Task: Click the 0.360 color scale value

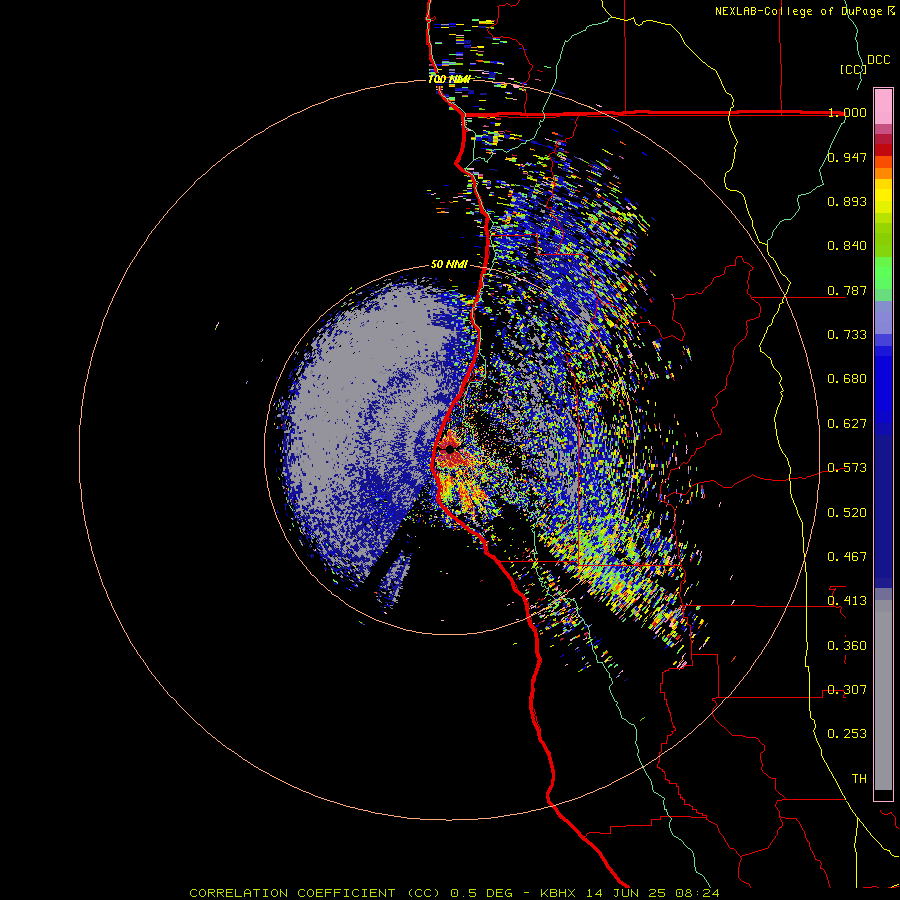Action: 847,645
